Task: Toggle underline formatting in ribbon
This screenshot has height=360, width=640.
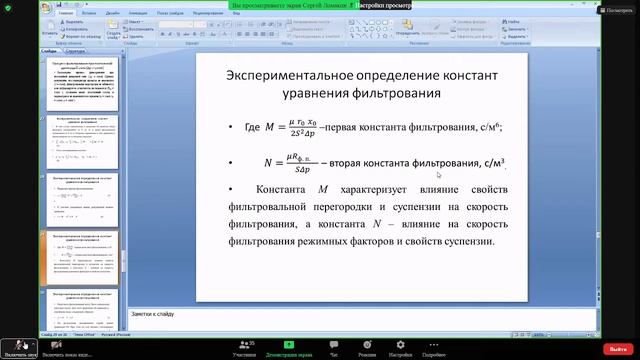Action: 178,34
